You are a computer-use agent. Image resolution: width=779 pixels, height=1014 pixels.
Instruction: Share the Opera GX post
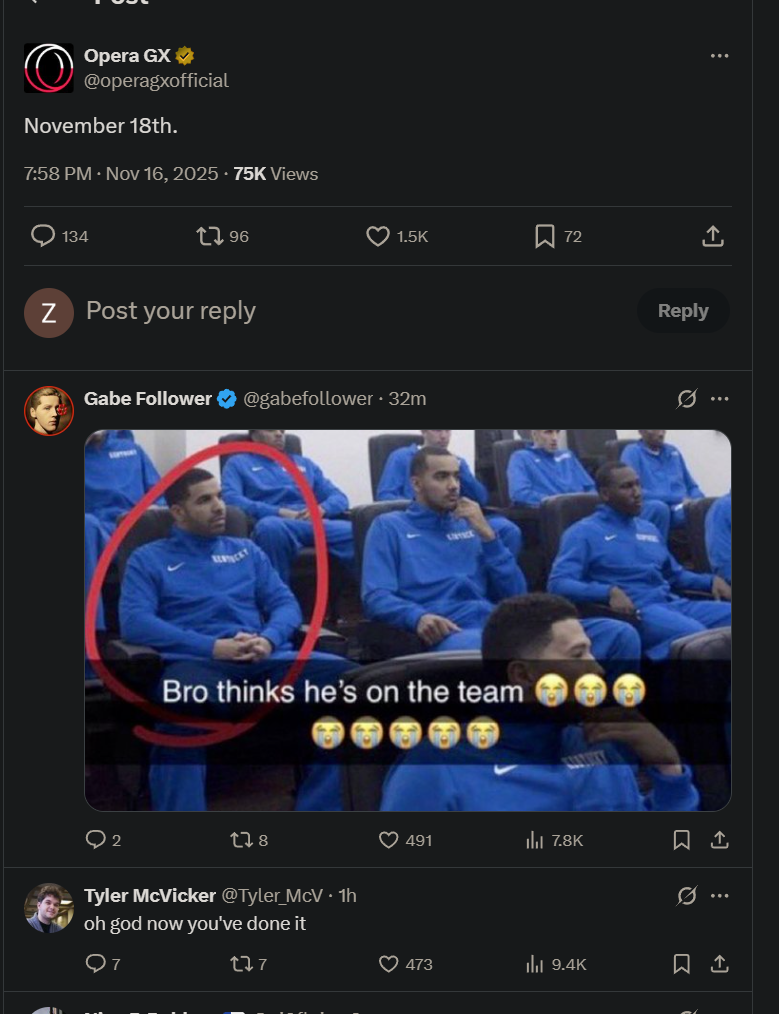pos(712,236)
